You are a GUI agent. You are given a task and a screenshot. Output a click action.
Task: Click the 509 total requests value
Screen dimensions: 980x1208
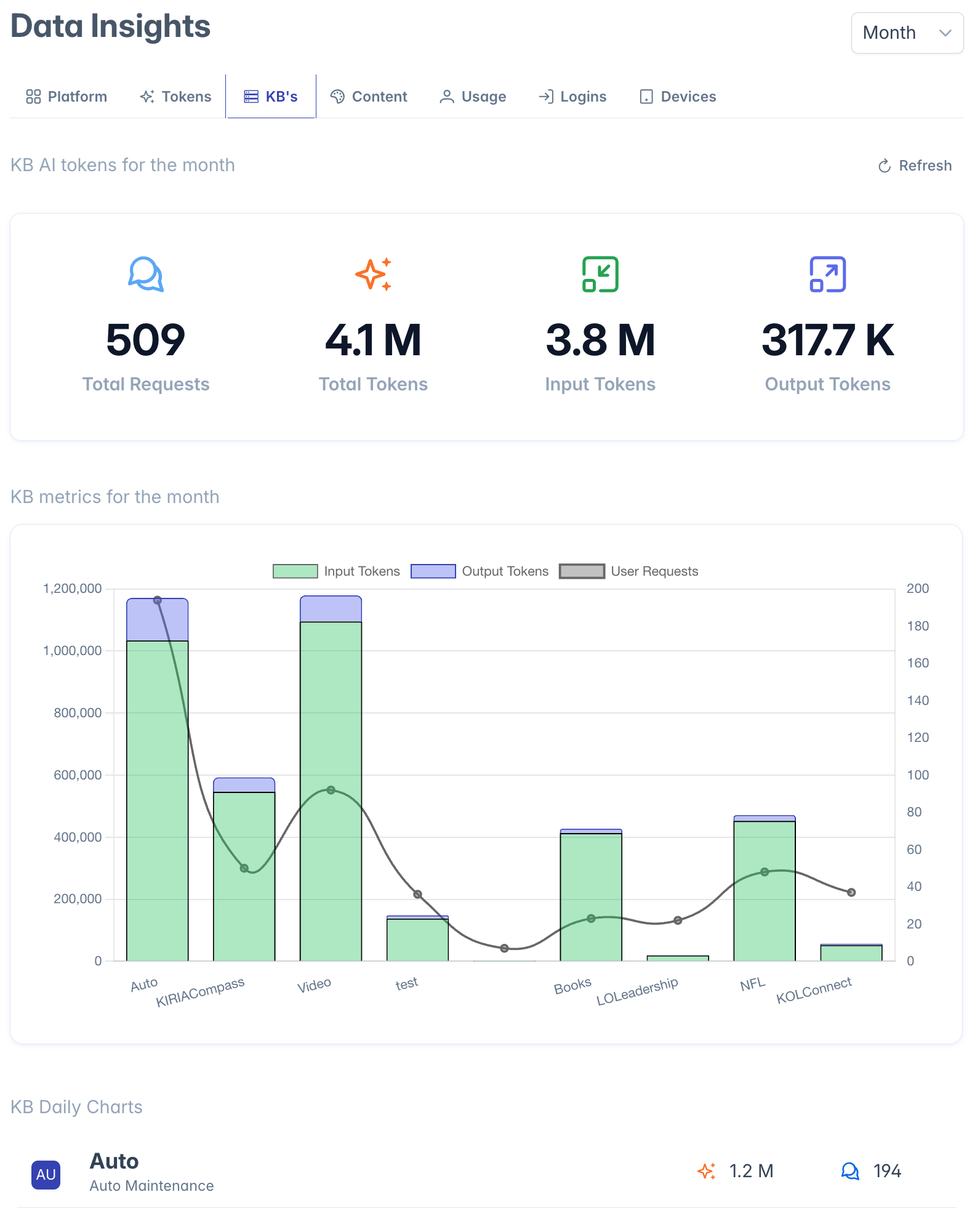146,340
